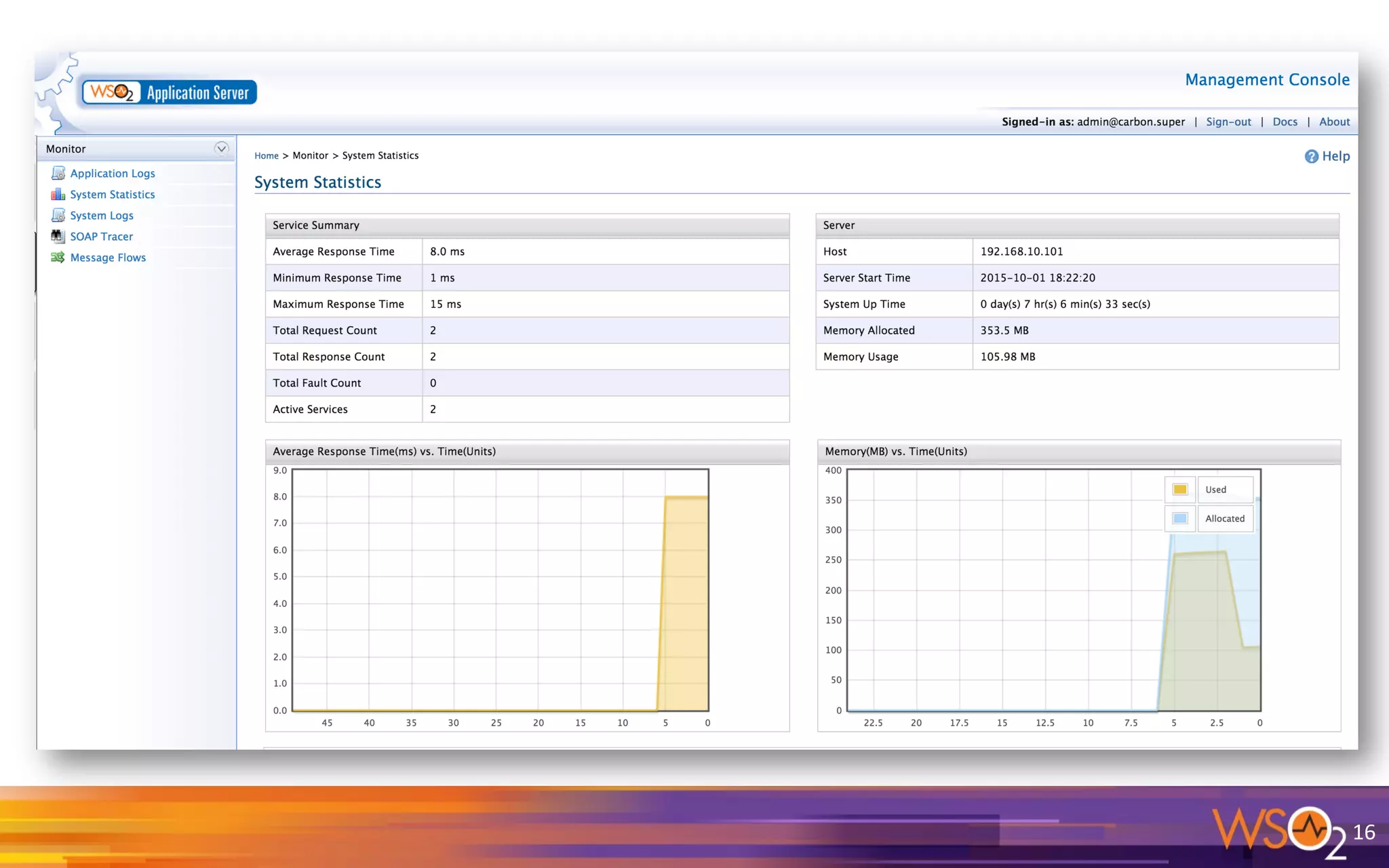Click the SOAP Tracer binoculars icon
Image resolution: width=1389 pixels, height=868 pixels.
click(58, 237)
